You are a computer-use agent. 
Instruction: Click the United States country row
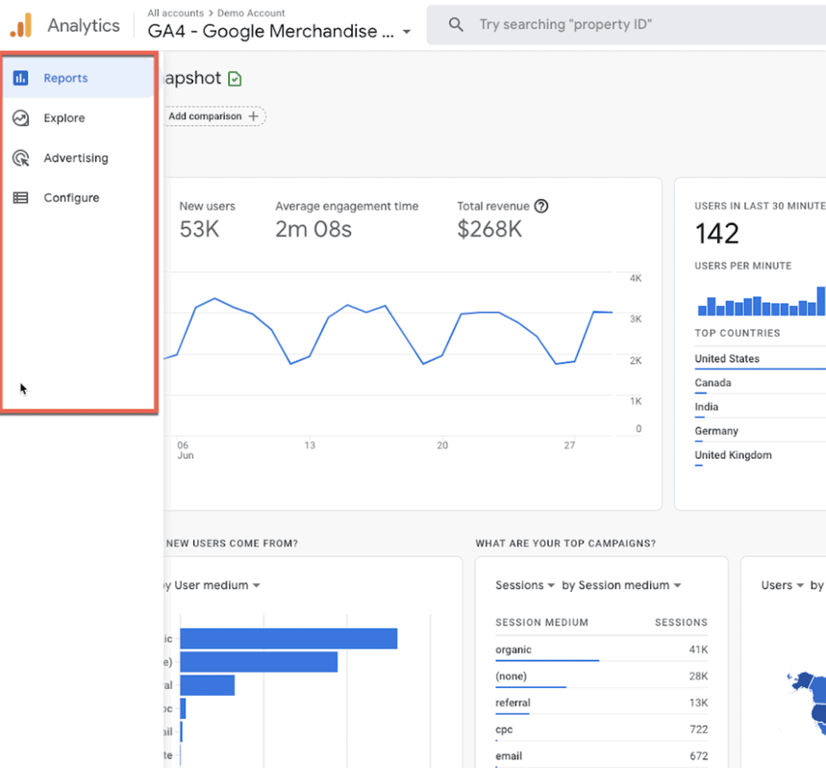point(760,359)
